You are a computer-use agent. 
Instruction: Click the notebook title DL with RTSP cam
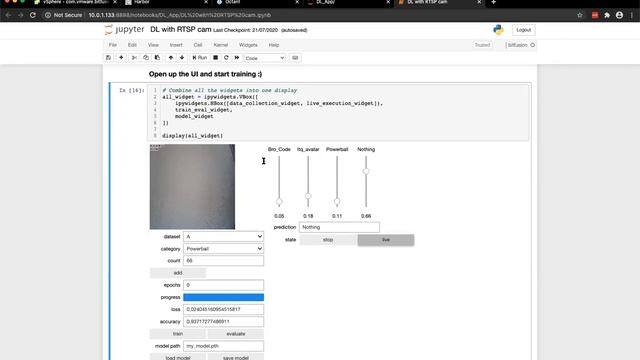coord(181,29)
